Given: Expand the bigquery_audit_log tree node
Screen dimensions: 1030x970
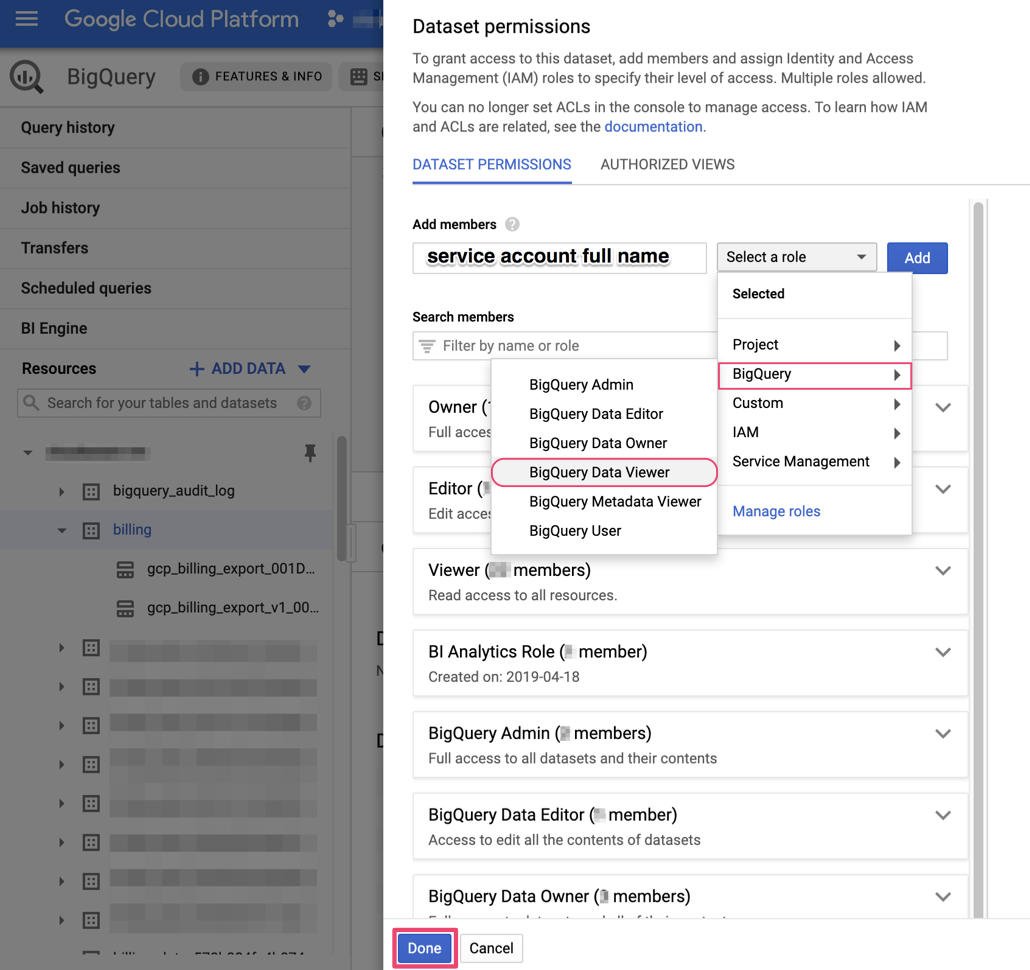Looking at the screenshot, I should tap(62, 491).
